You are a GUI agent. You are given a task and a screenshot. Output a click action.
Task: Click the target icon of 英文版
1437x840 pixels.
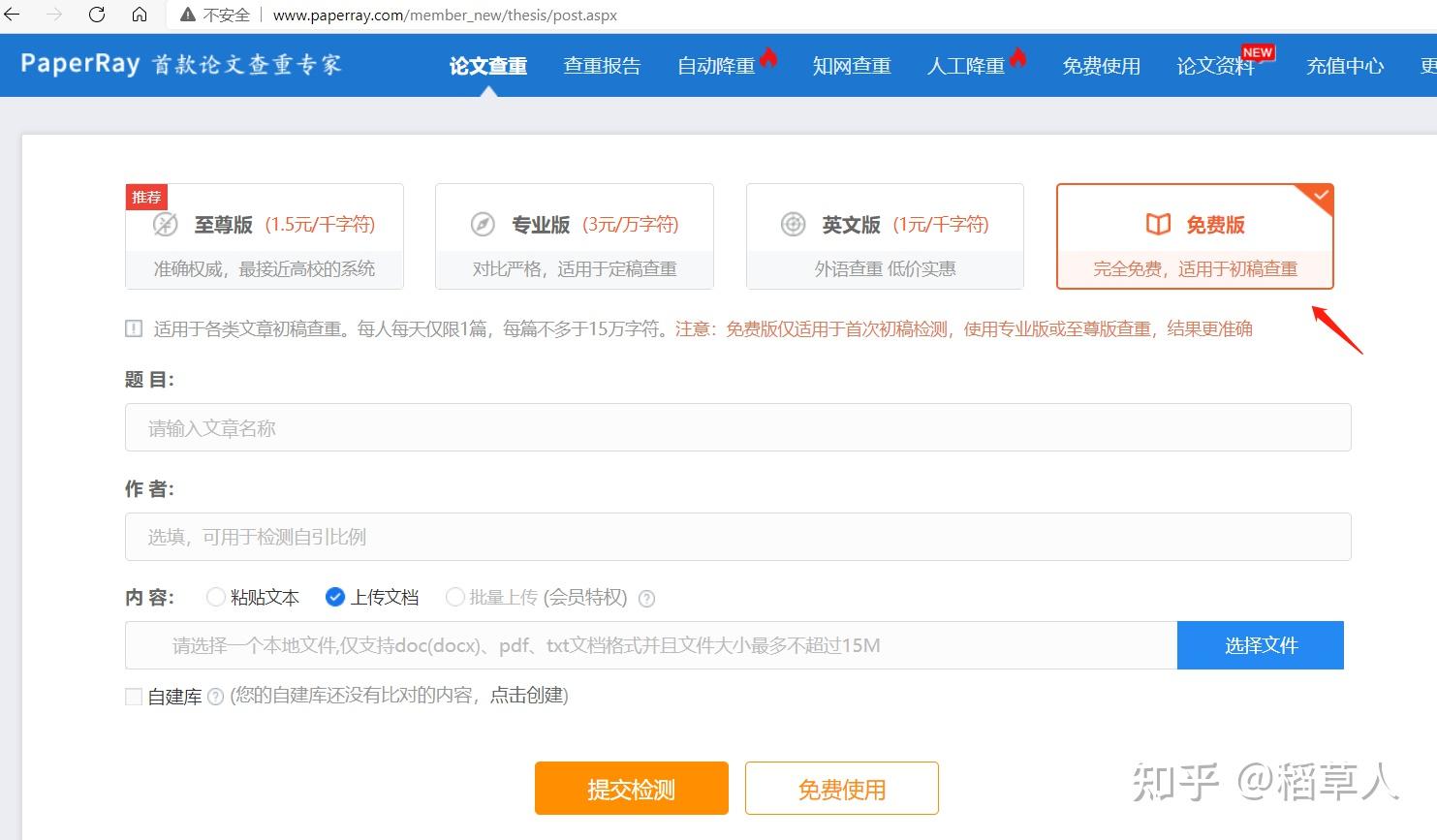pos(794,225)
